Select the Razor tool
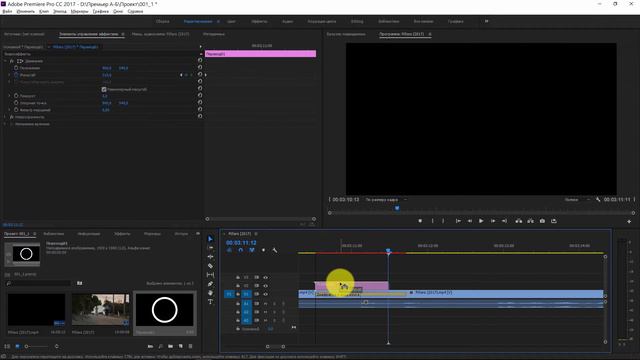This screenshot has width=640, height=360. pyautogui.click(x=210, y=266)
